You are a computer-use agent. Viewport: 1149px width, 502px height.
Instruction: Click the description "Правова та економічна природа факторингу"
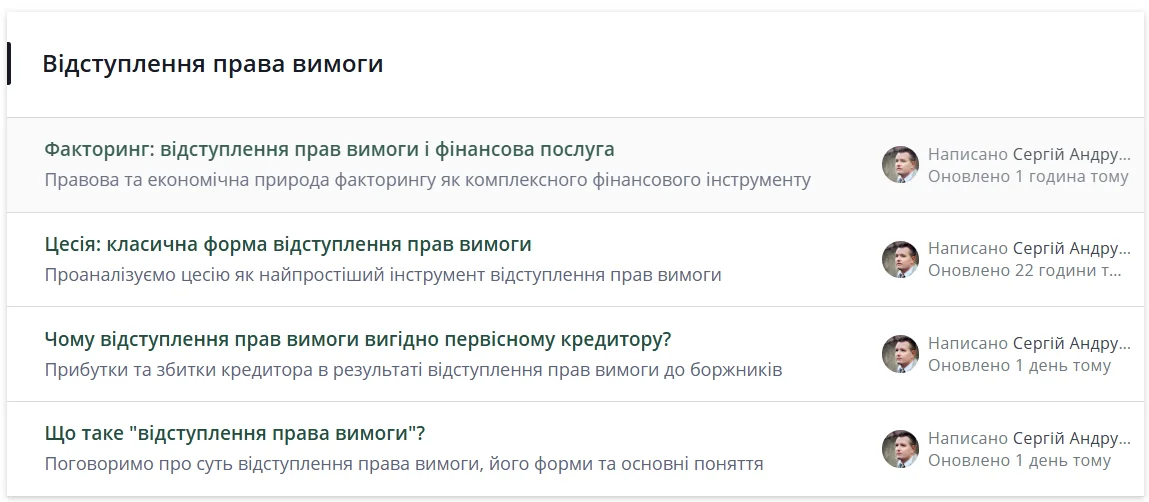427,180
